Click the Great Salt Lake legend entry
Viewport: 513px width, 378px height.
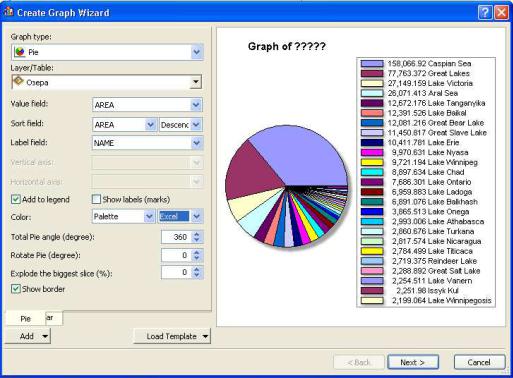point(436,271)
